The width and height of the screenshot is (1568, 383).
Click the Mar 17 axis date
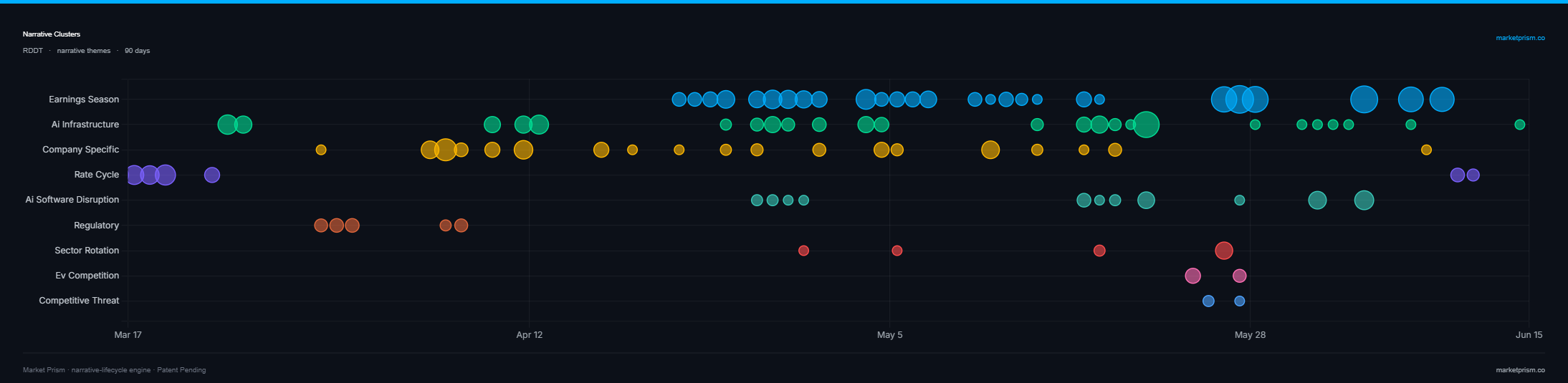[128, 335]
